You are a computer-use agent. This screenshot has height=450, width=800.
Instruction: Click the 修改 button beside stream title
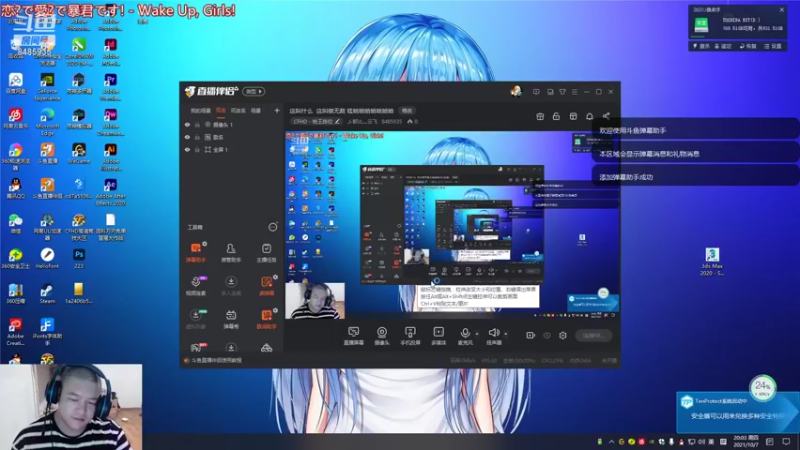(x=407, y=110)
